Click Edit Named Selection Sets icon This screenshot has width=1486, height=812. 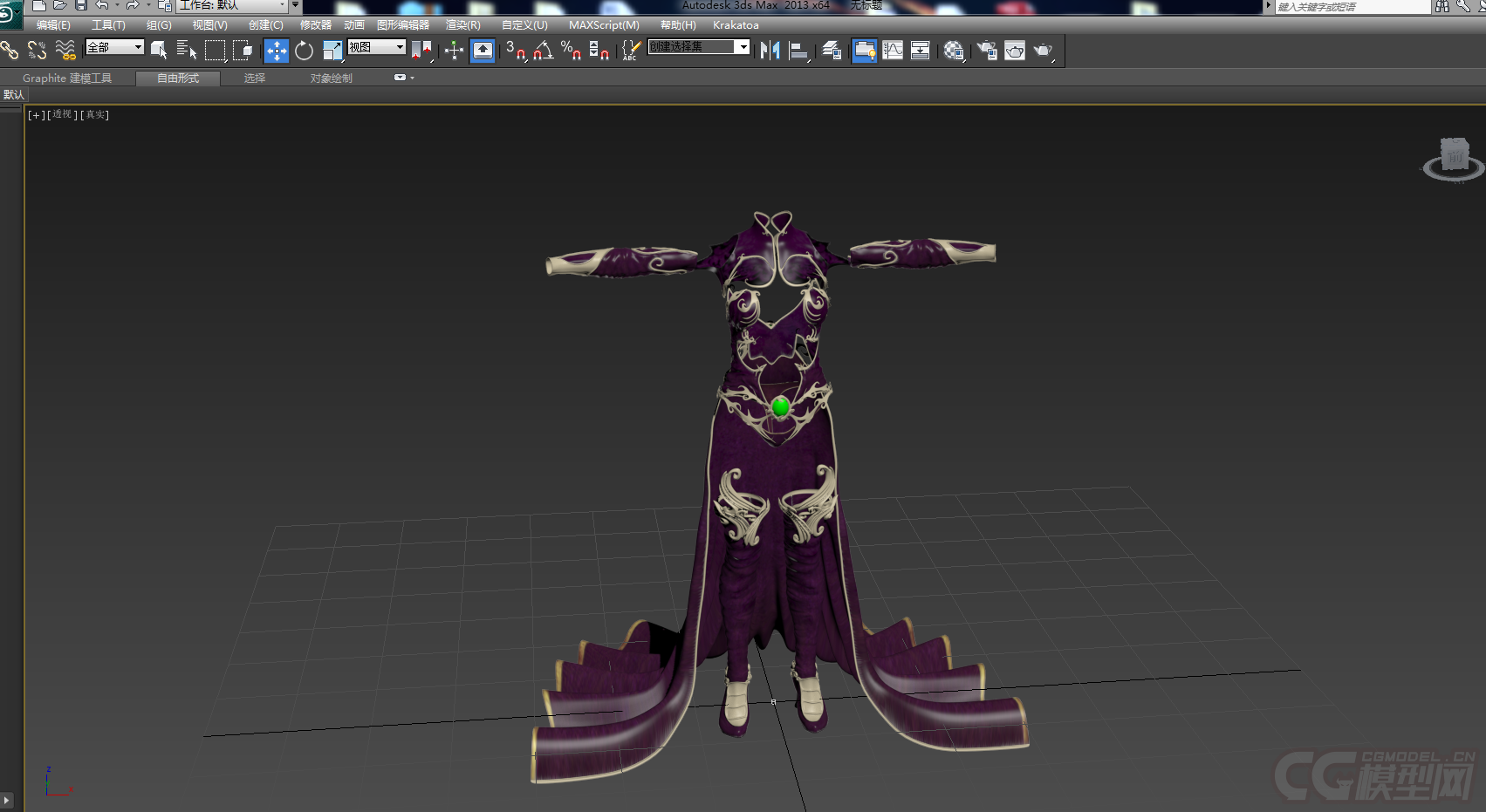tap(630, 51)
